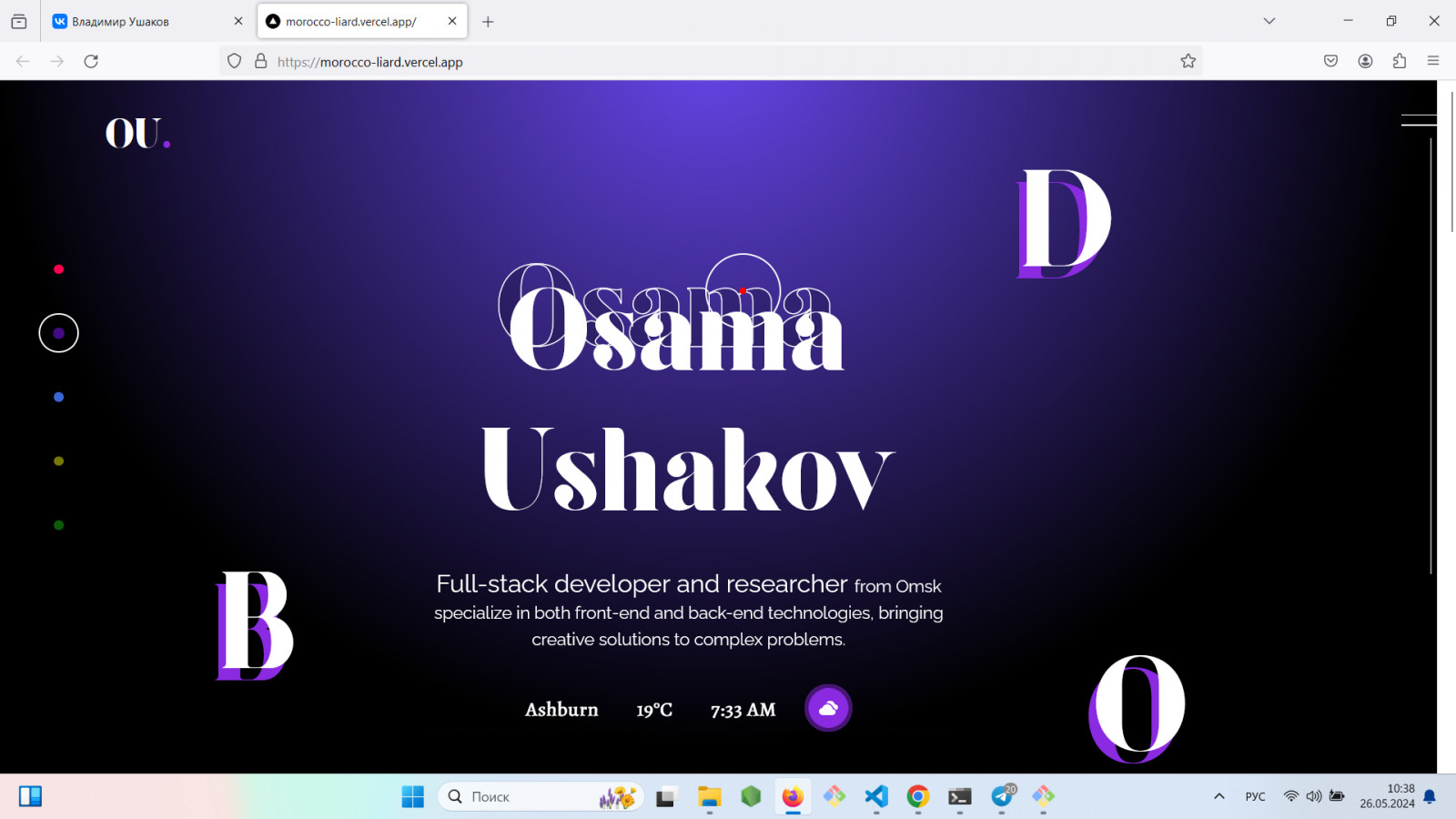This screenshot has height=819, width=1456.
Task: Show hidden system tray icons
Action: point(1219,796)
